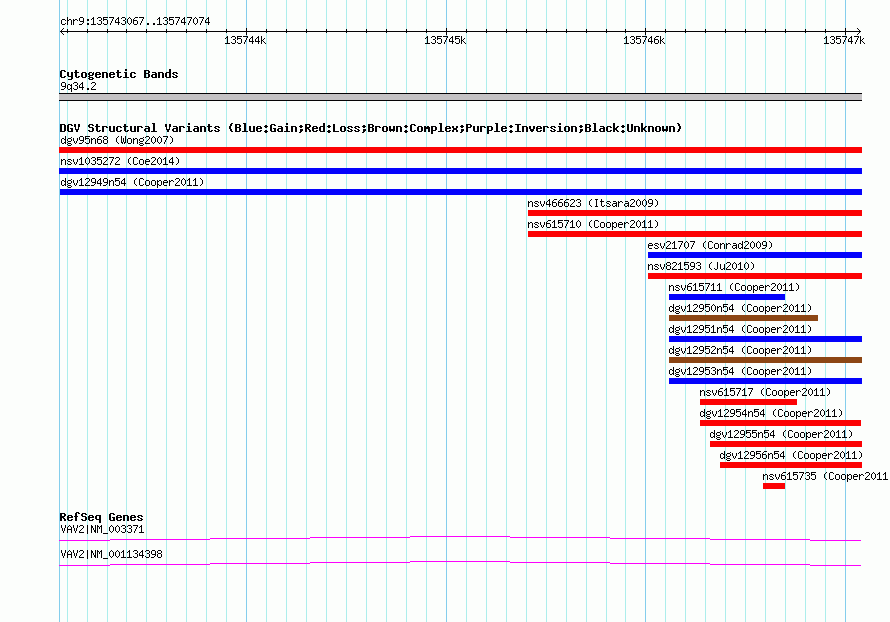Click the nsv615710 (Cooper2011) label
Viewport: 890px width, 622px height.
(593, 224)
